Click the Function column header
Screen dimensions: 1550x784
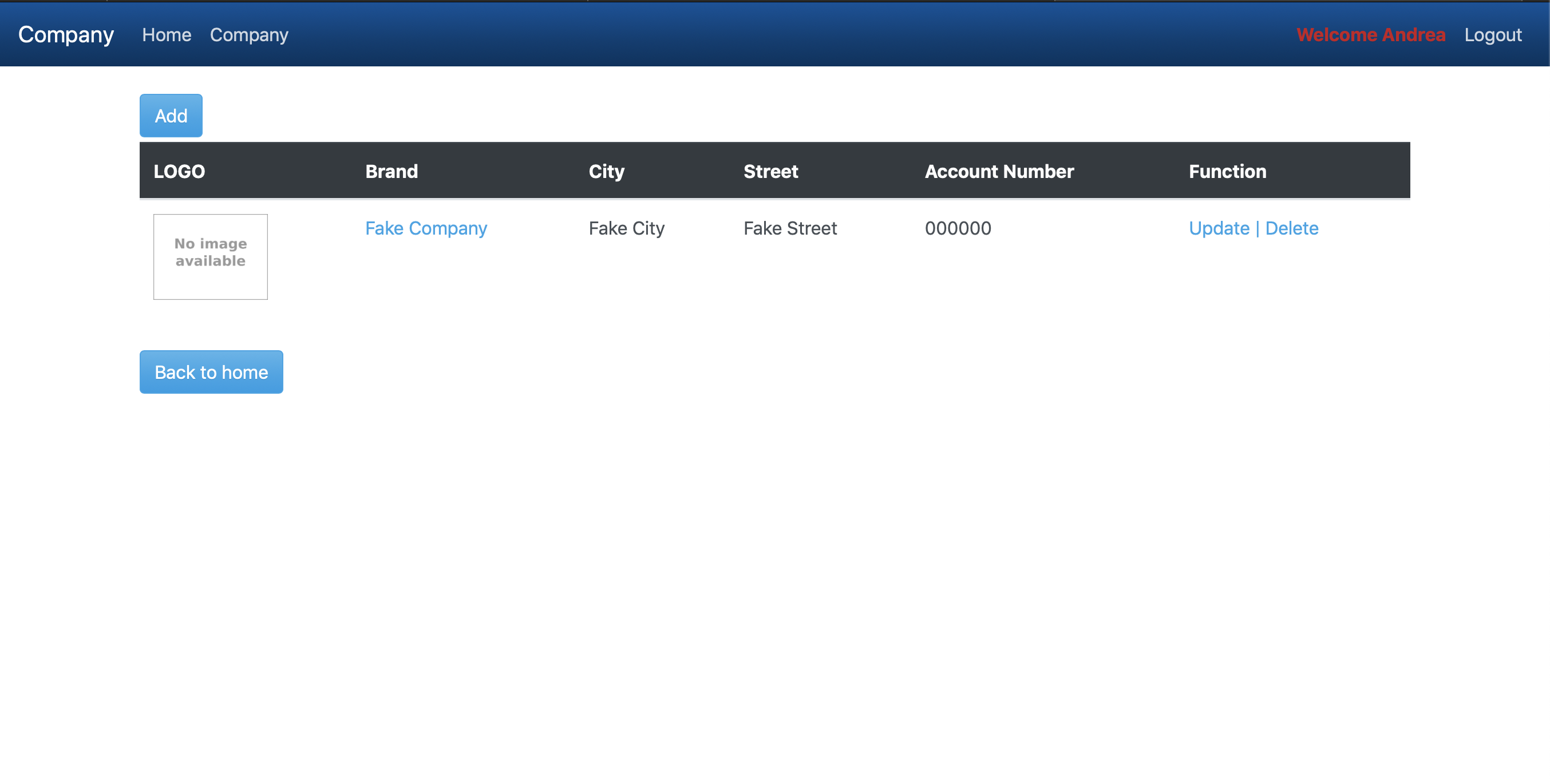point(1228,172)
